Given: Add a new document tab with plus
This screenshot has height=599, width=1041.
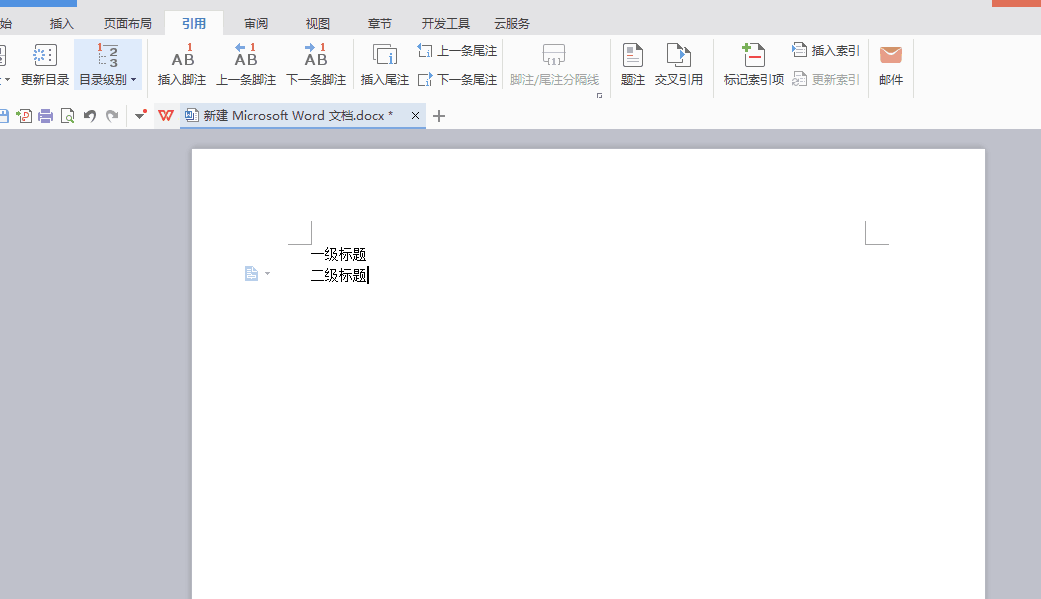Looking at the screenshot, I should click(x=439, y=116).
